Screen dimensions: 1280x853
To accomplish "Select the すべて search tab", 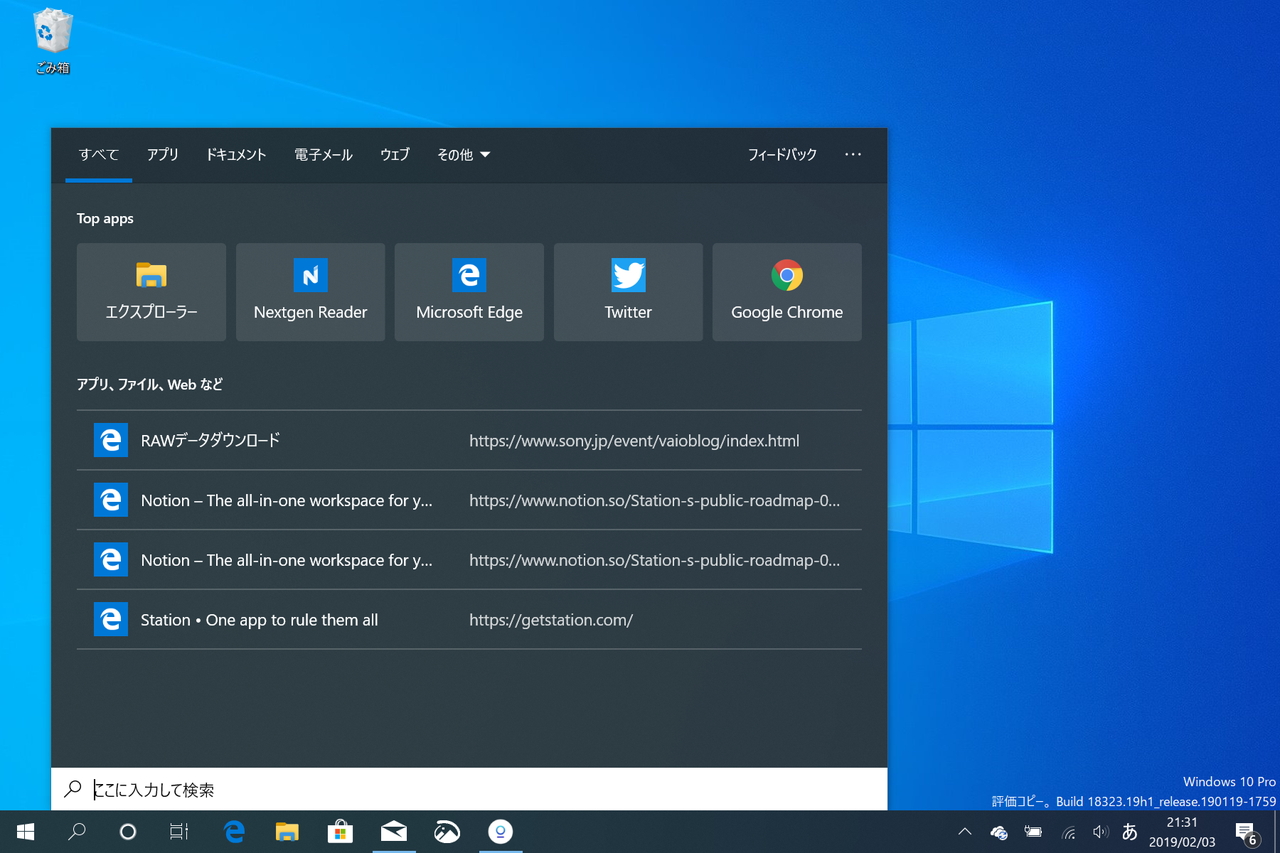I will click(99, 155).
